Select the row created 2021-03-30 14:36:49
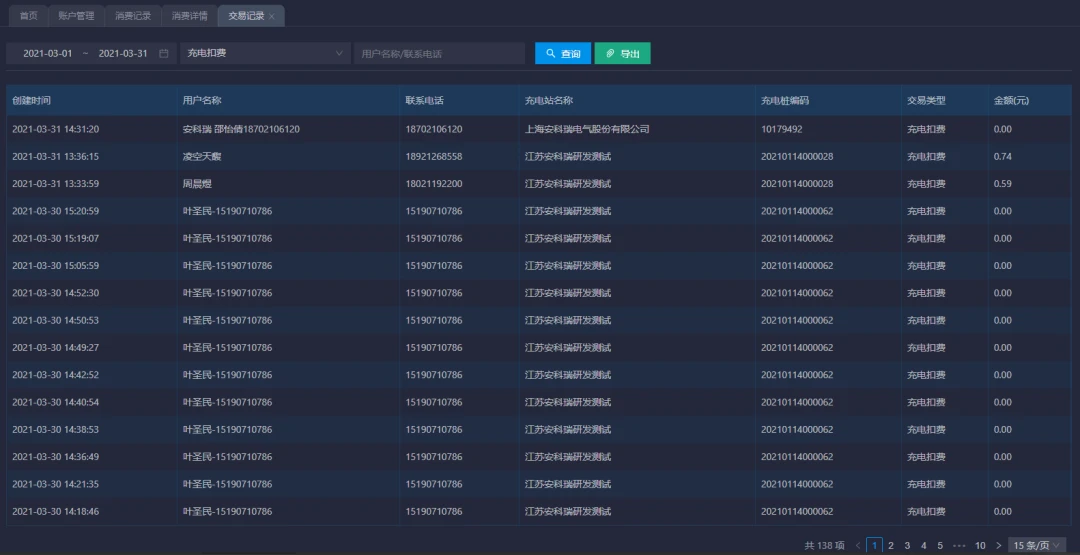1080x555 pixels. tap(539, 457)
